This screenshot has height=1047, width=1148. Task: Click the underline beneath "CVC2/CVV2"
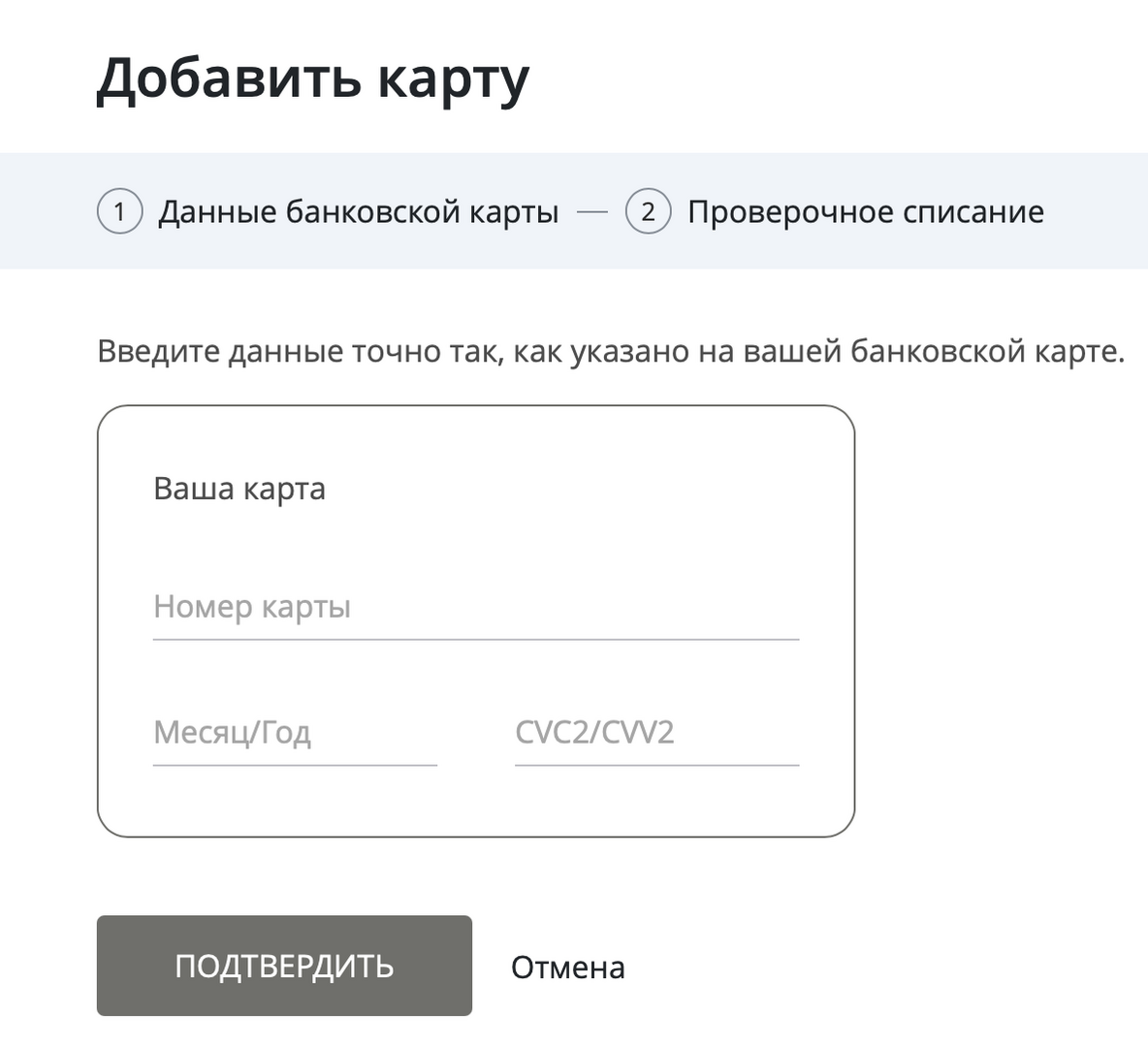pyautogui.click(x=656, y=765)
